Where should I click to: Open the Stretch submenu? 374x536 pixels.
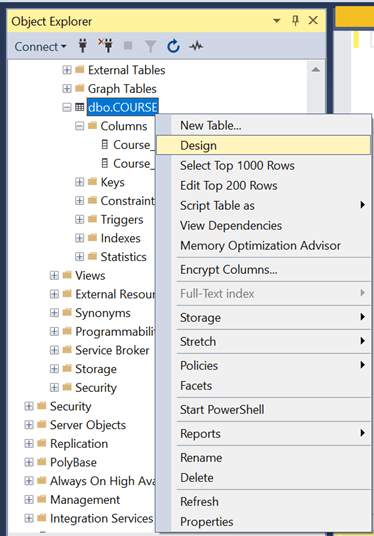click(264, 341)
